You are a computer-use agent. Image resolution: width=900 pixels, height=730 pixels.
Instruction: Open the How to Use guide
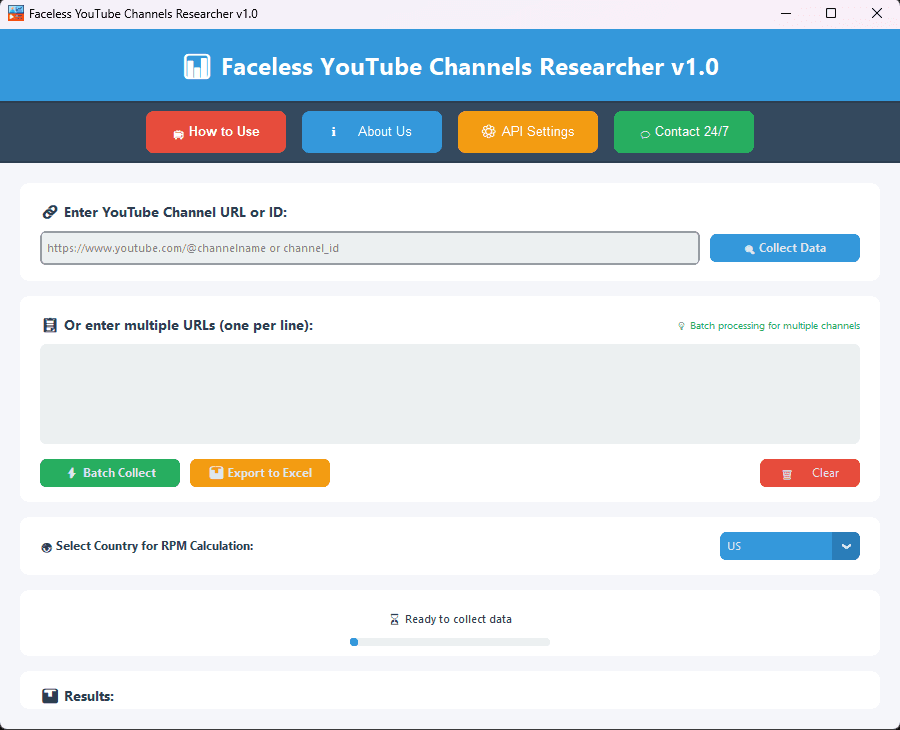click(x=215, y=131)
